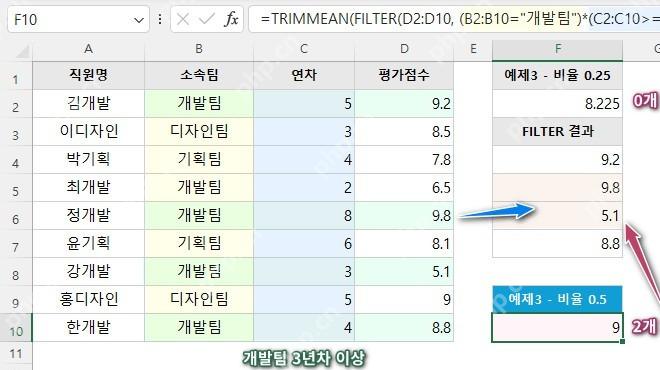Screen dimensions: 660x370
Task: Click header cell 평가점수
Action: pyautogui.click(x=404, y=75)
